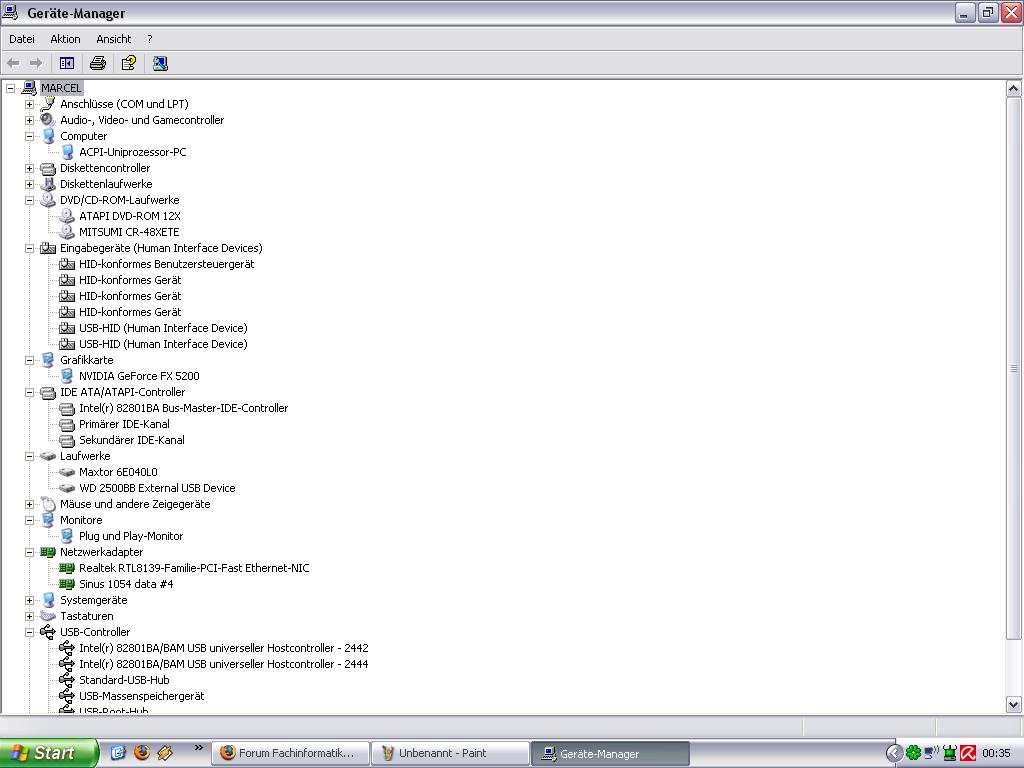Click the Print toolbar icon
This screenshot has height=768, width=1024.
coord(98,63)
